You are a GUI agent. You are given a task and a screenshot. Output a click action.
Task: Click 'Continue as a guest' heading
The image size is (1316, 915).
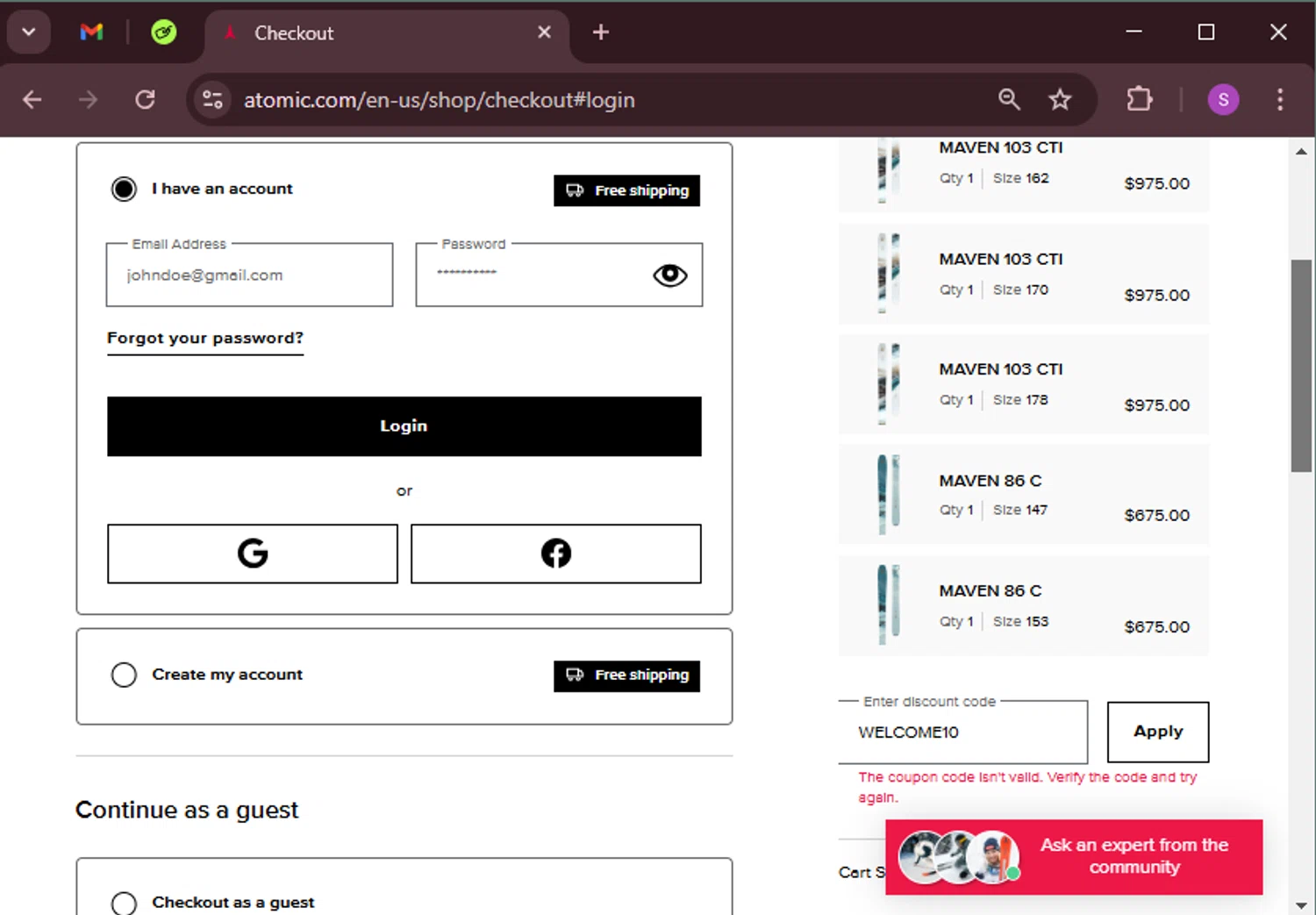coord(187,810)
